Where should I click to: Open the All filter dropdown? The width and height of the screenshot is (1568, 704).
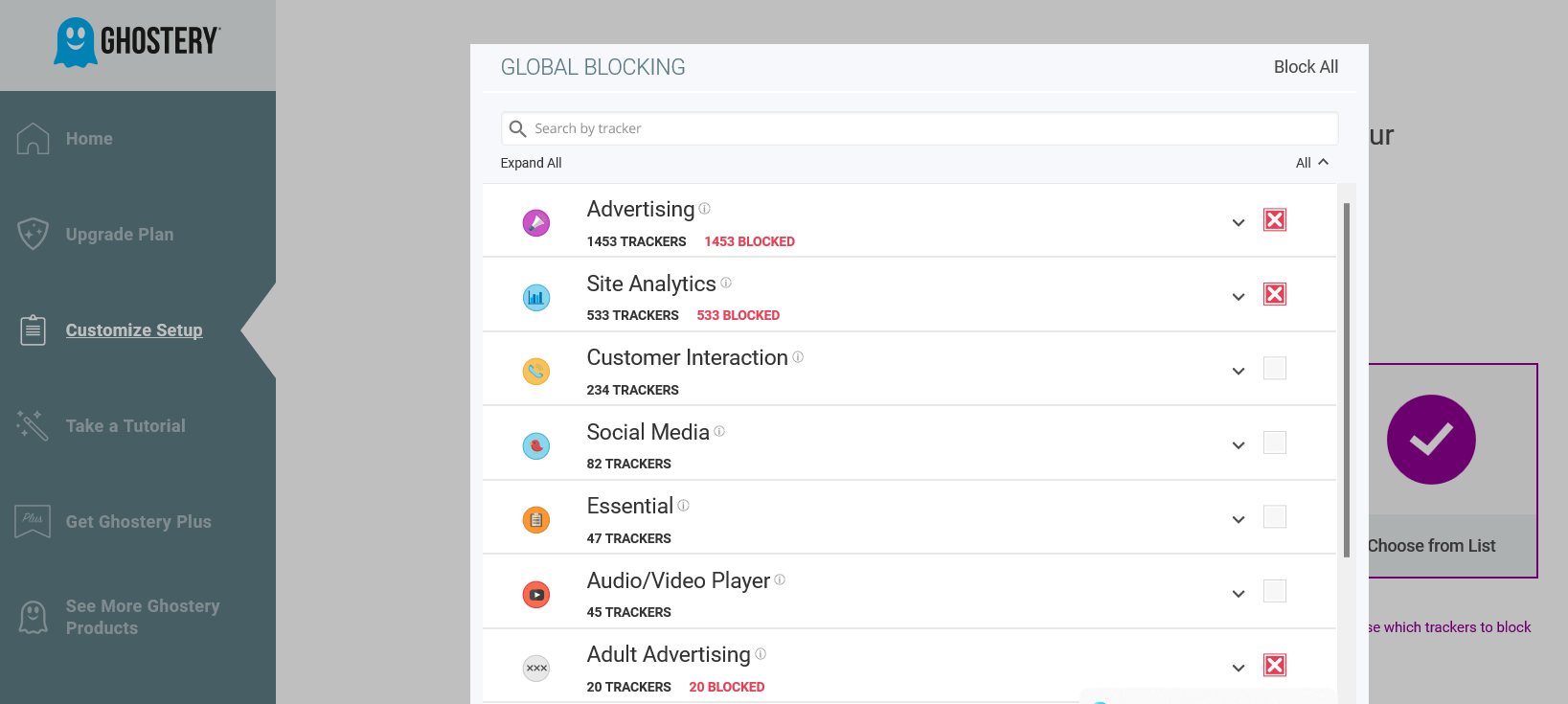[x=1312, y=163]
